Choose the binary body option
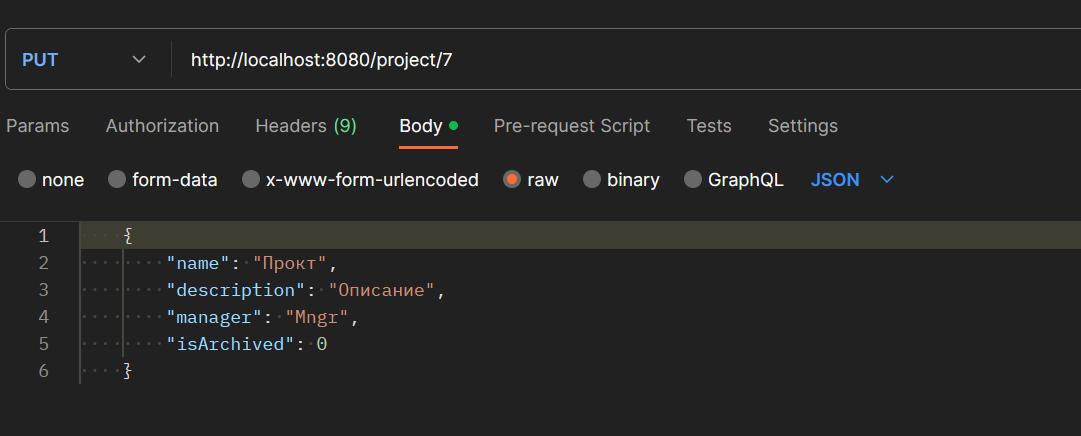1081x436 pixels. [592, 180]
